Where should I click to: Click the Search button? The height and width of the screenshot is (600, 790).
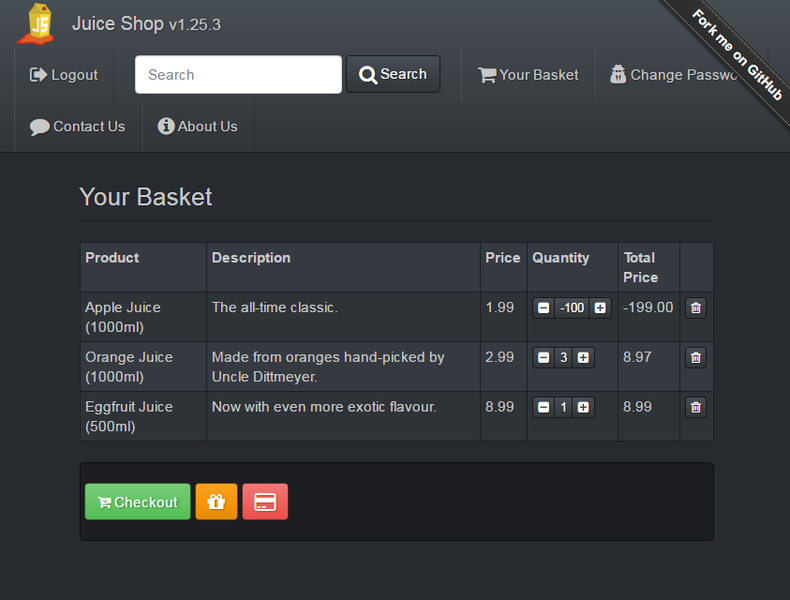click(393, 75)
